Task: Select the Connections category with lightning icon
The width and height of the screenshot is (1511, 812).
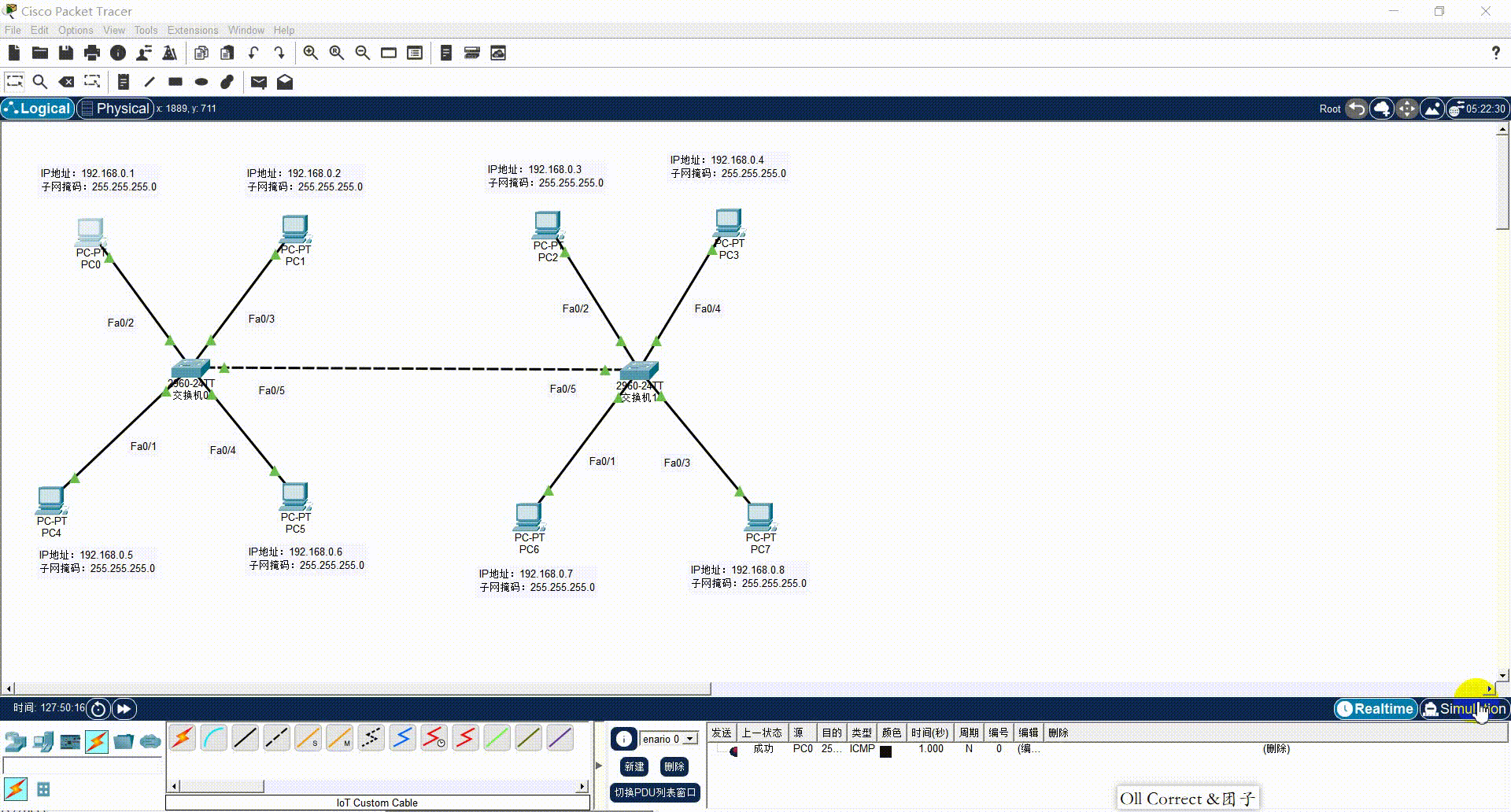Action: 97,741
